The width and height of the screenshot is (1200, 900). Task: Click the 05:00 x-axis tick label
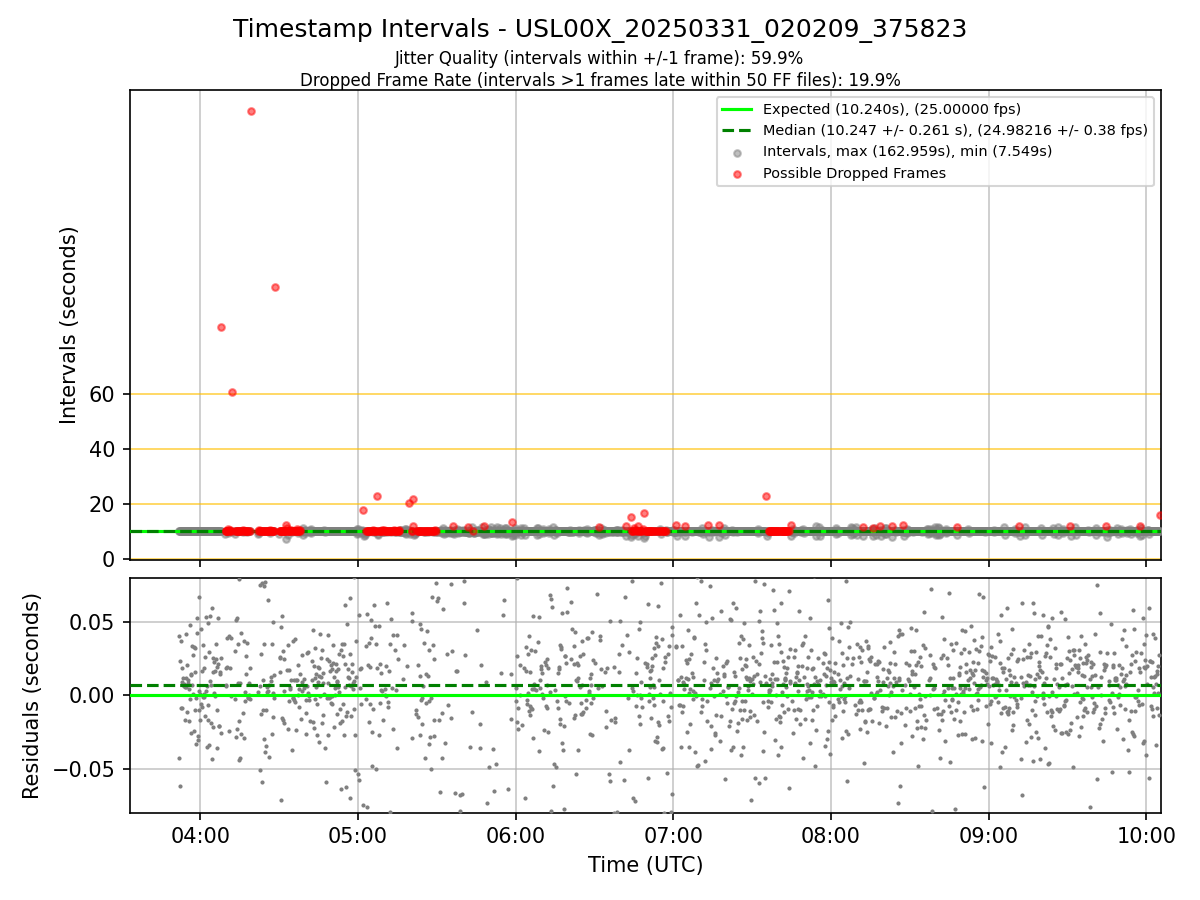click(x=358, y=837)
